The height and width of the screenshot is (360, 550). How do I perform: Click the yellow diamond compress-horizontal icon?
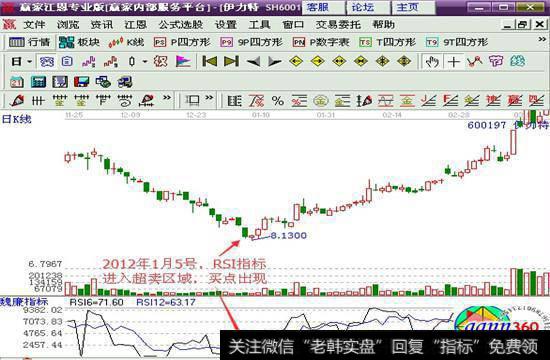tap(361, 62)
